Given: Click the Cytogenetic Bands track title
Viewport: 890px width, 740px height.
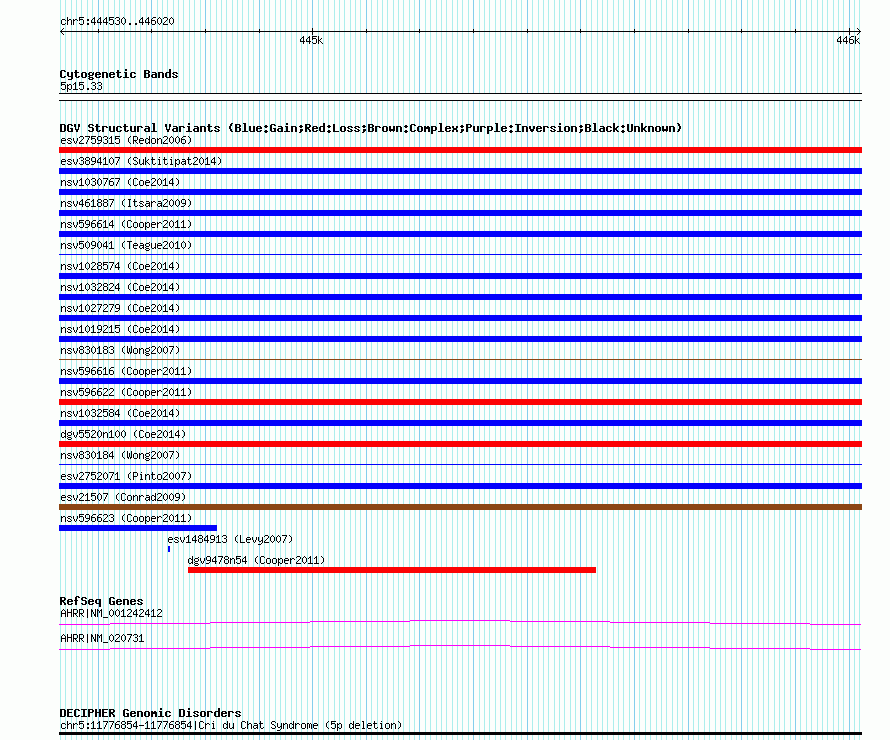Looking at the screenshot, I should tap(119, 74).
